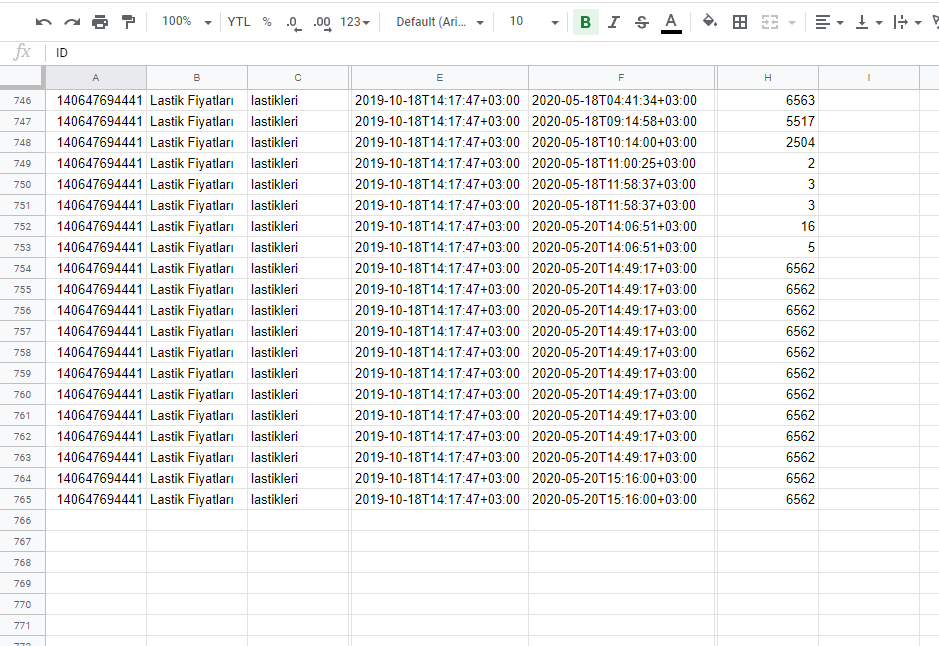Image resolution: width=939 pixels, height=646 pixels.
Task: Format as YTL currency
Action: coord(238,22)
